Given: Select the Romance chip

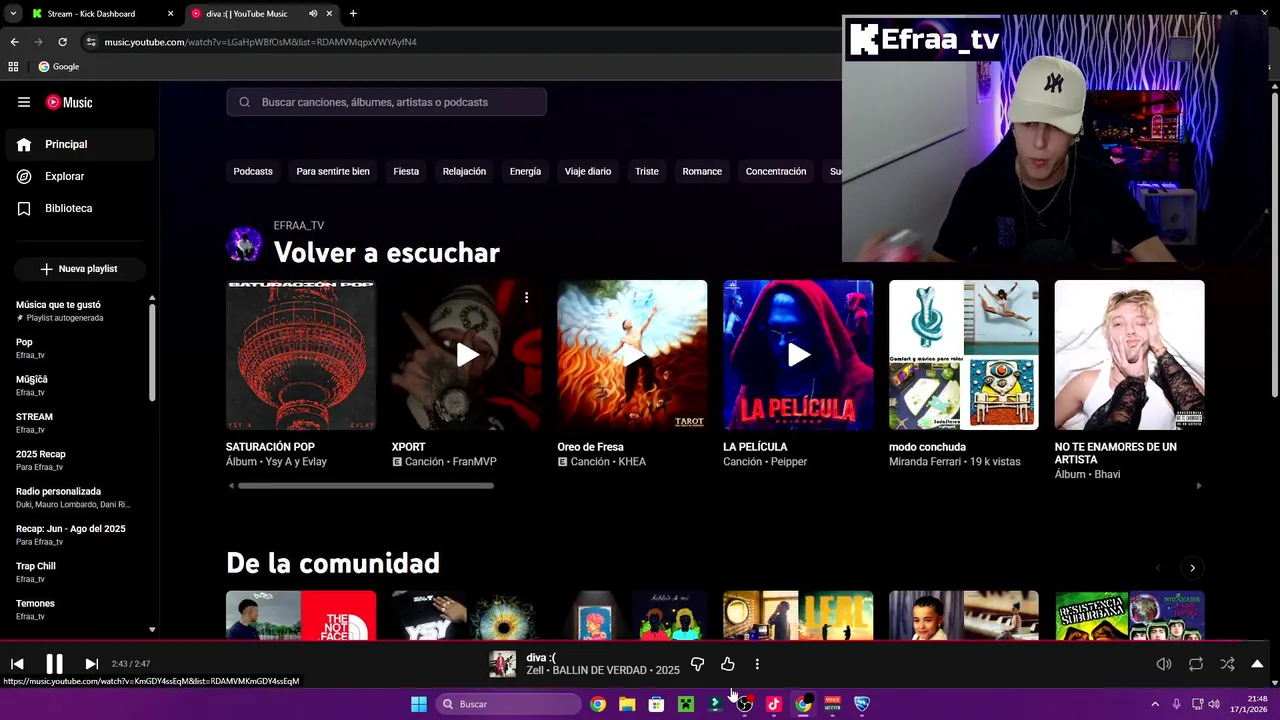Looking at the screenshot, I should pos(702,171).
